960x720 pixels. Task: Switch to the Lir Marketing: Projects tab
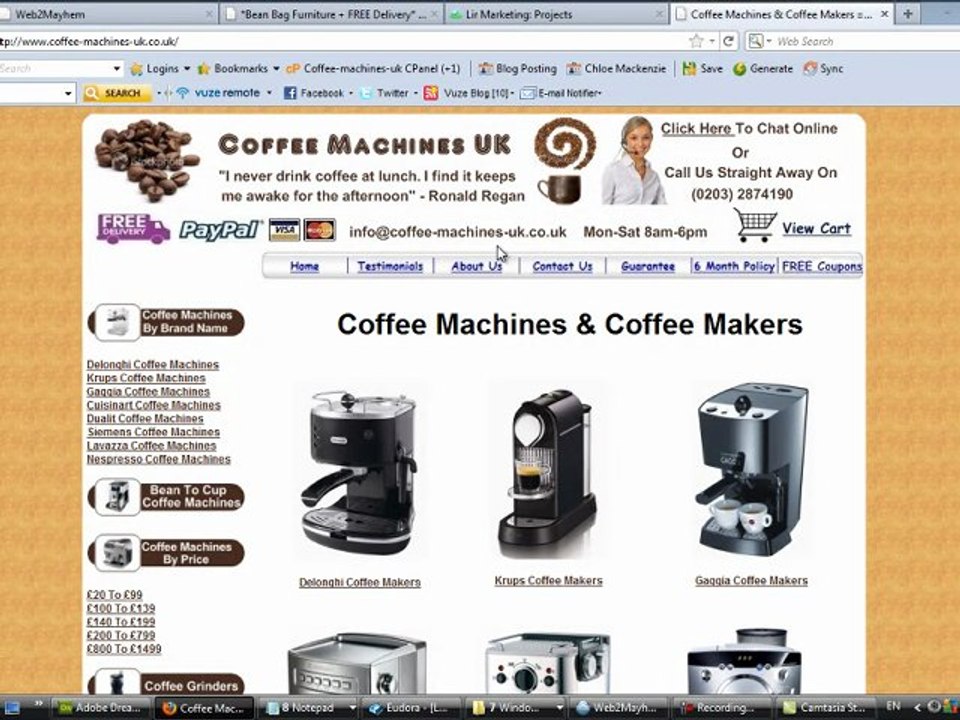point(557,13)
